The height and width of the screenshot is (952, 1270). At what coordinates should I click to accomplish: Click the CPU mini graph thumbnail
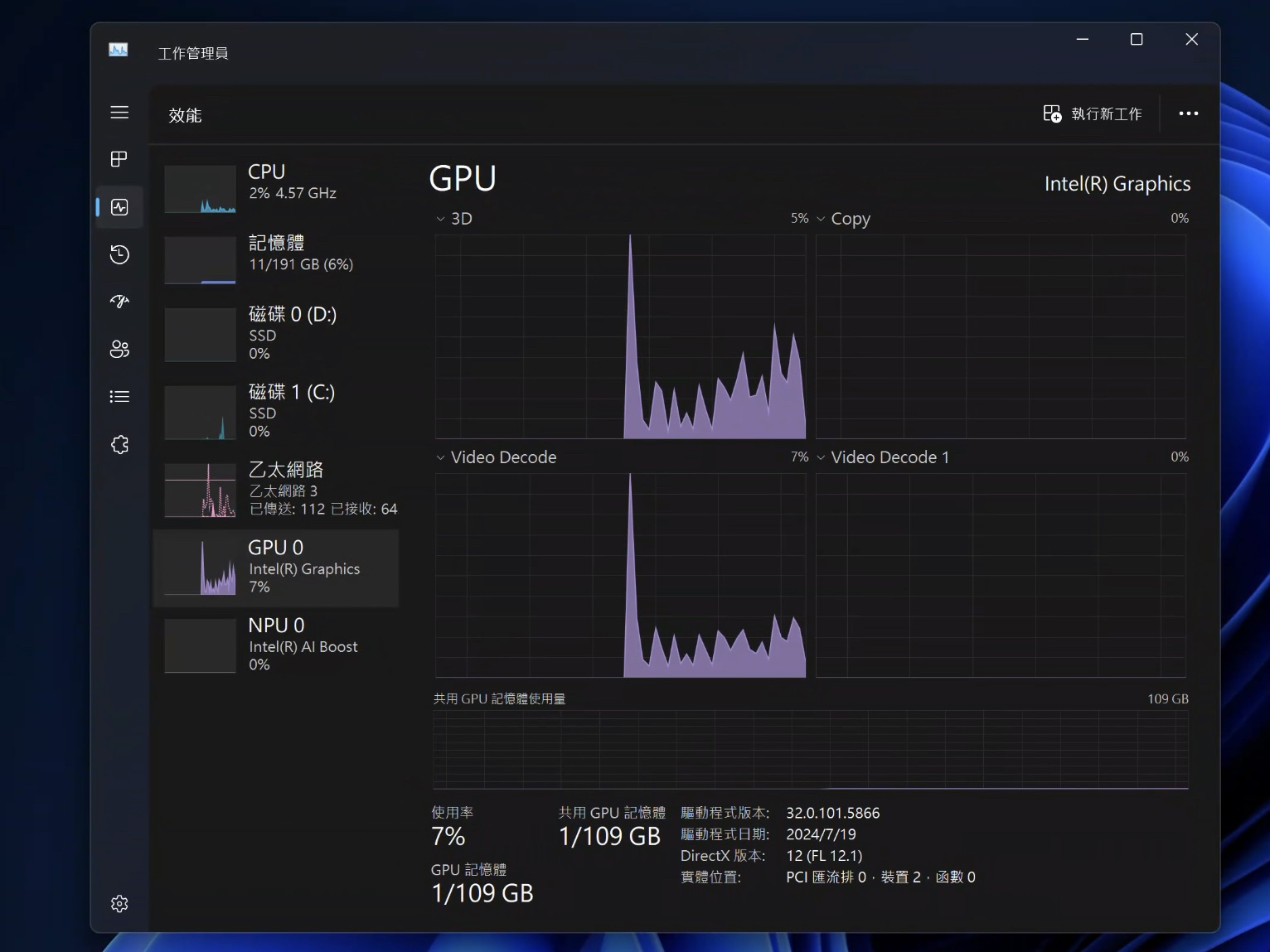[200, 189]
